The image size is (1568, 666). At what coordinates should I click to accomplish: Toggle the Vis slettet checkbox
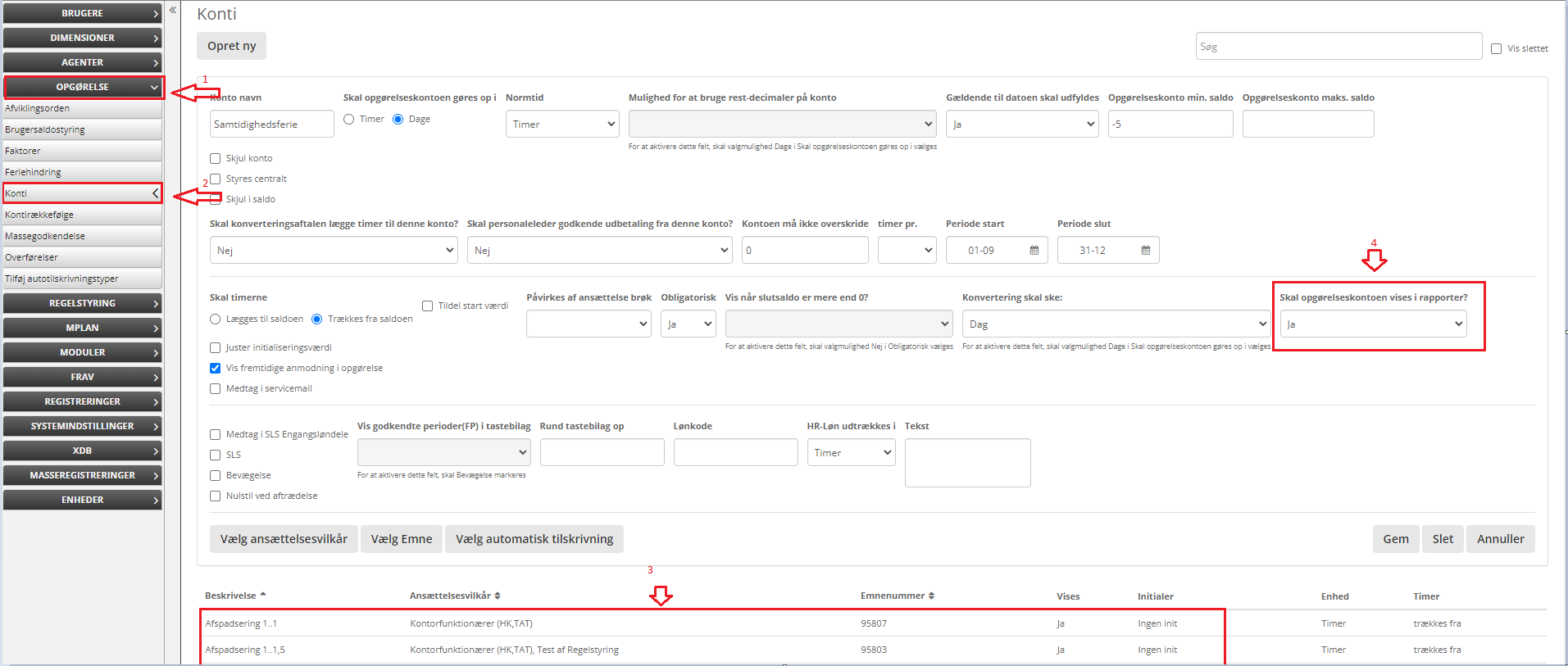1496,49
